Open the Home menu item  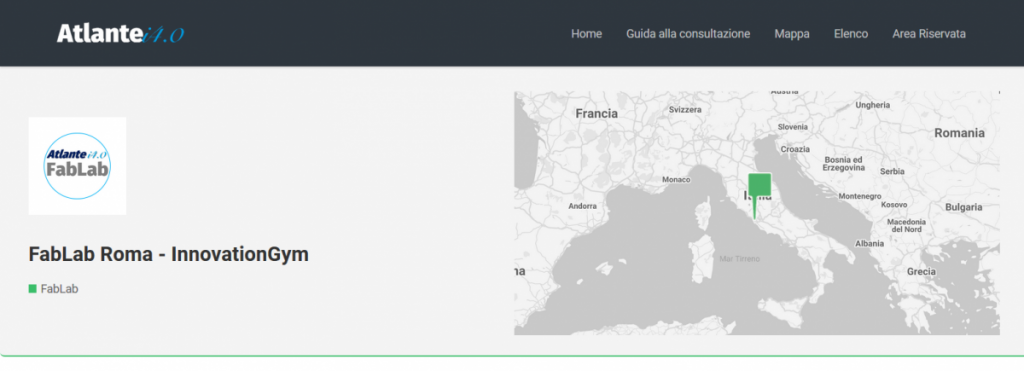[x=586, y=34]
